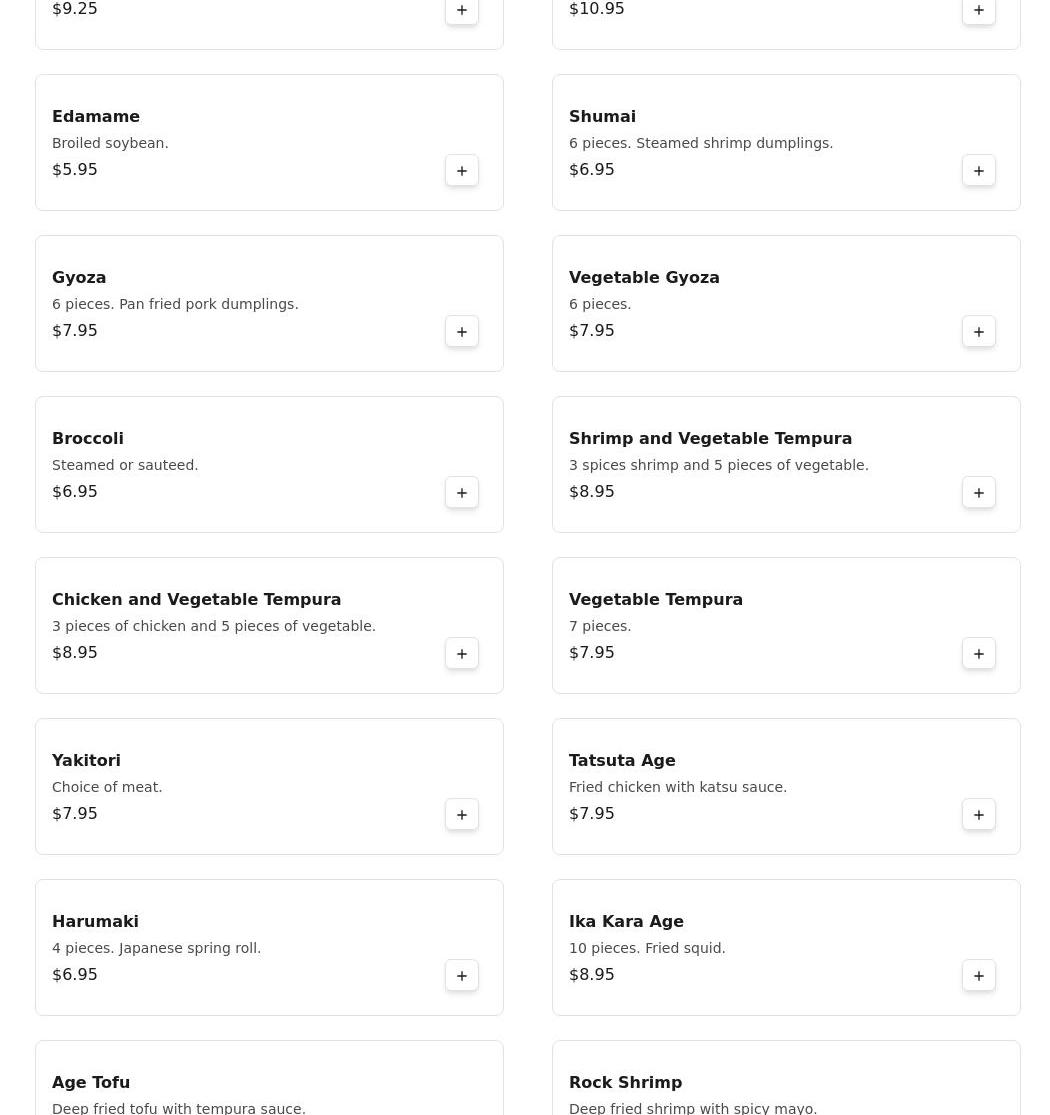Open the Edamame item title
This screenshot has width=1050, height=1115.
[x=96, y=117]
